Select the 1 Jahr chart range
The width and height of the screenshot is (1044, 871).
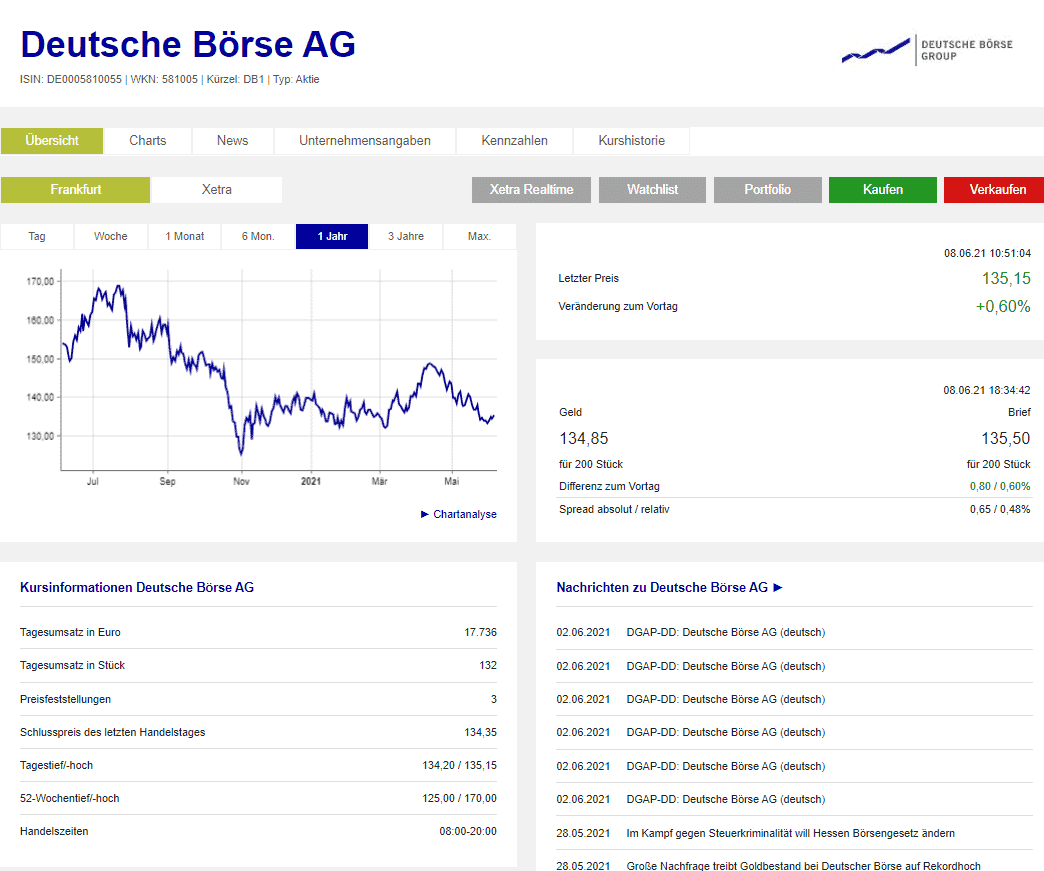tap(332, 236)
